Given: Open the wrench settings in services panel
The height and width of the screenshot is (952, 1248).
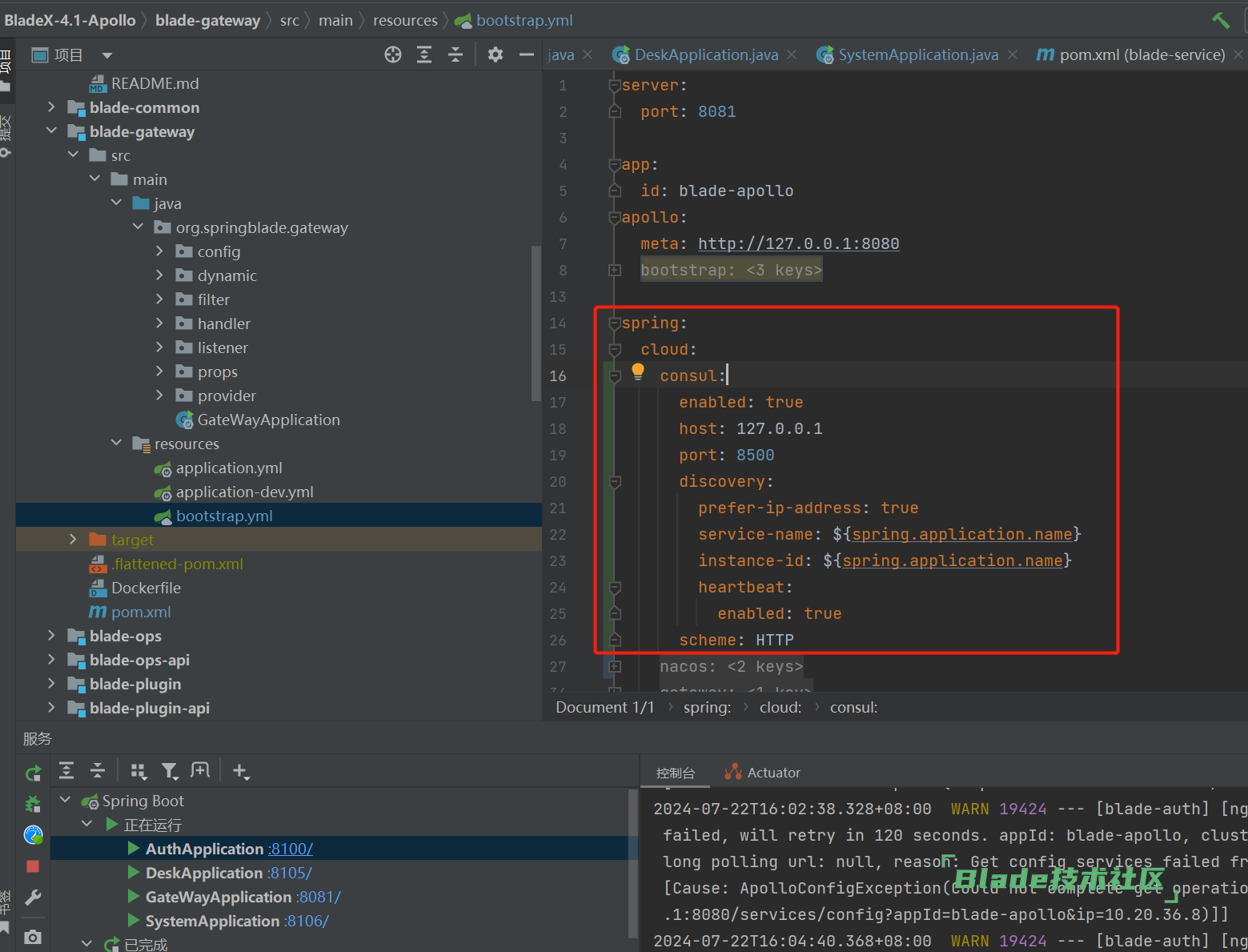Looking at the screenshot, I should (33, 898).
